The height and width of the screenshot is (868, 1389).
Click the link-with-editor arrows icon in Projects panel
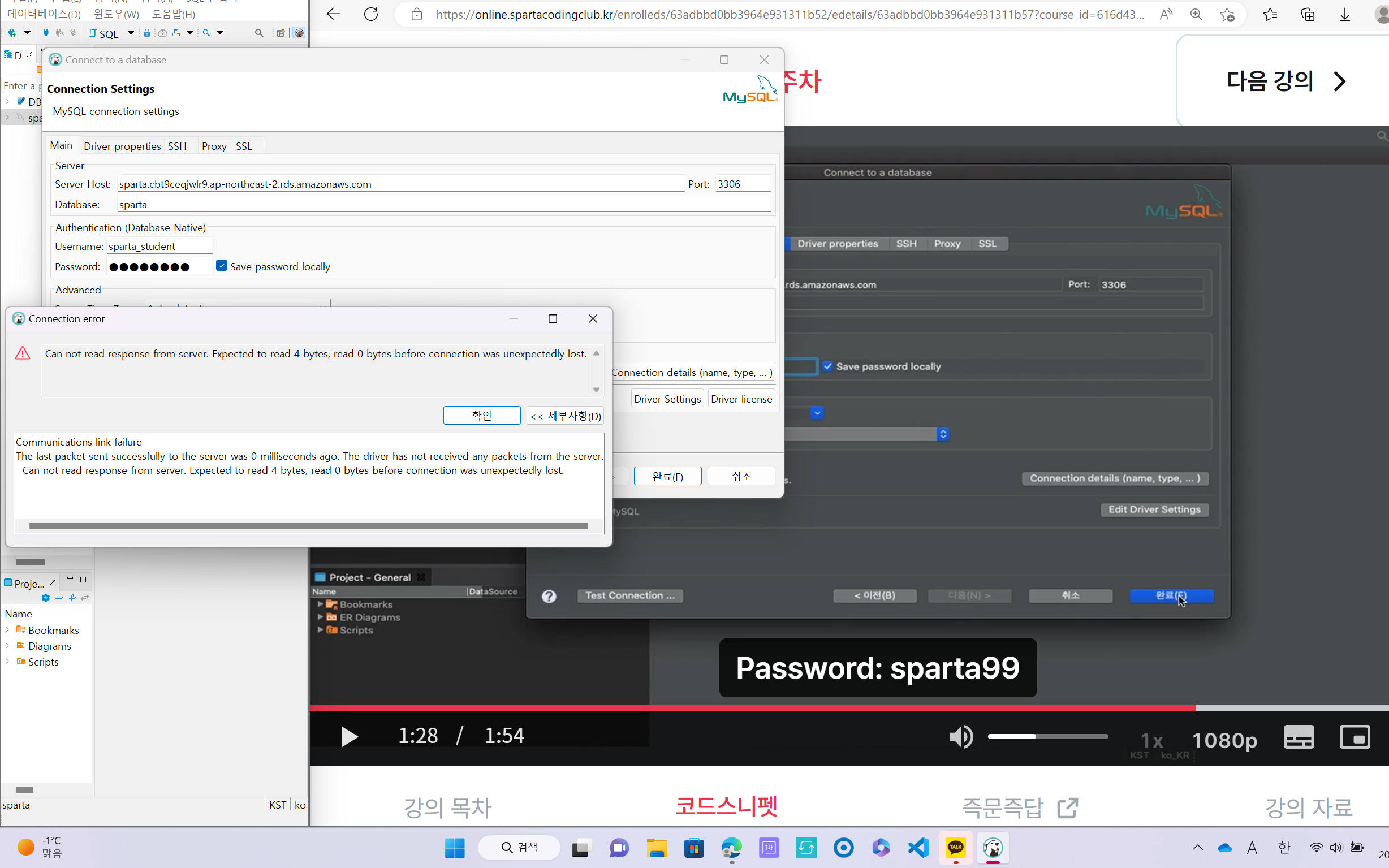(x=85, y=598)
